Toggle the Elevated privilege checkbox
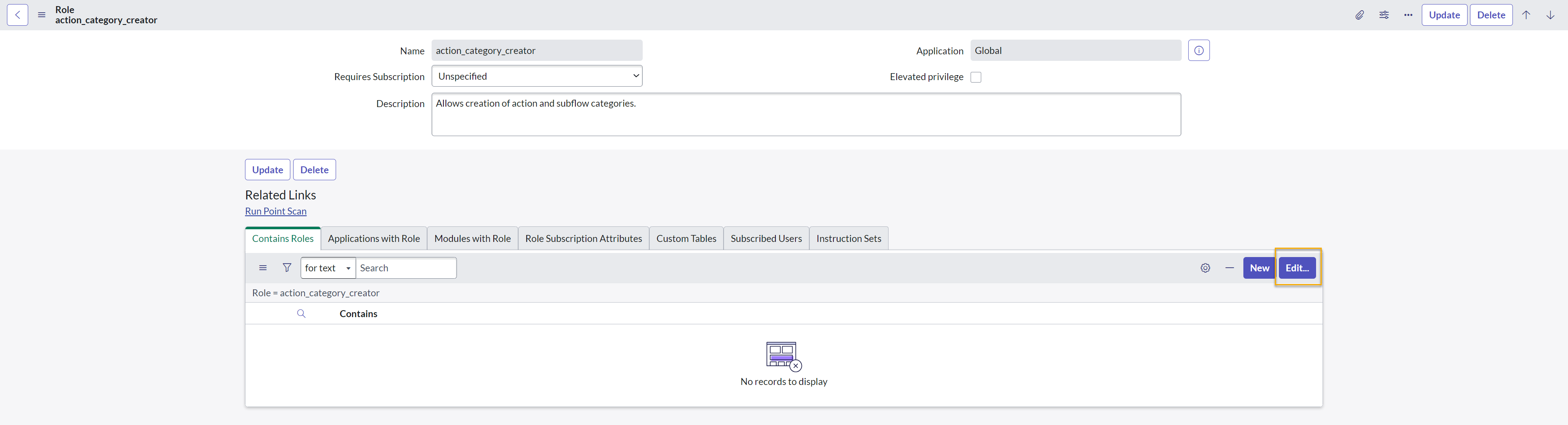1568x425 pixels. [x=976, y=77]
